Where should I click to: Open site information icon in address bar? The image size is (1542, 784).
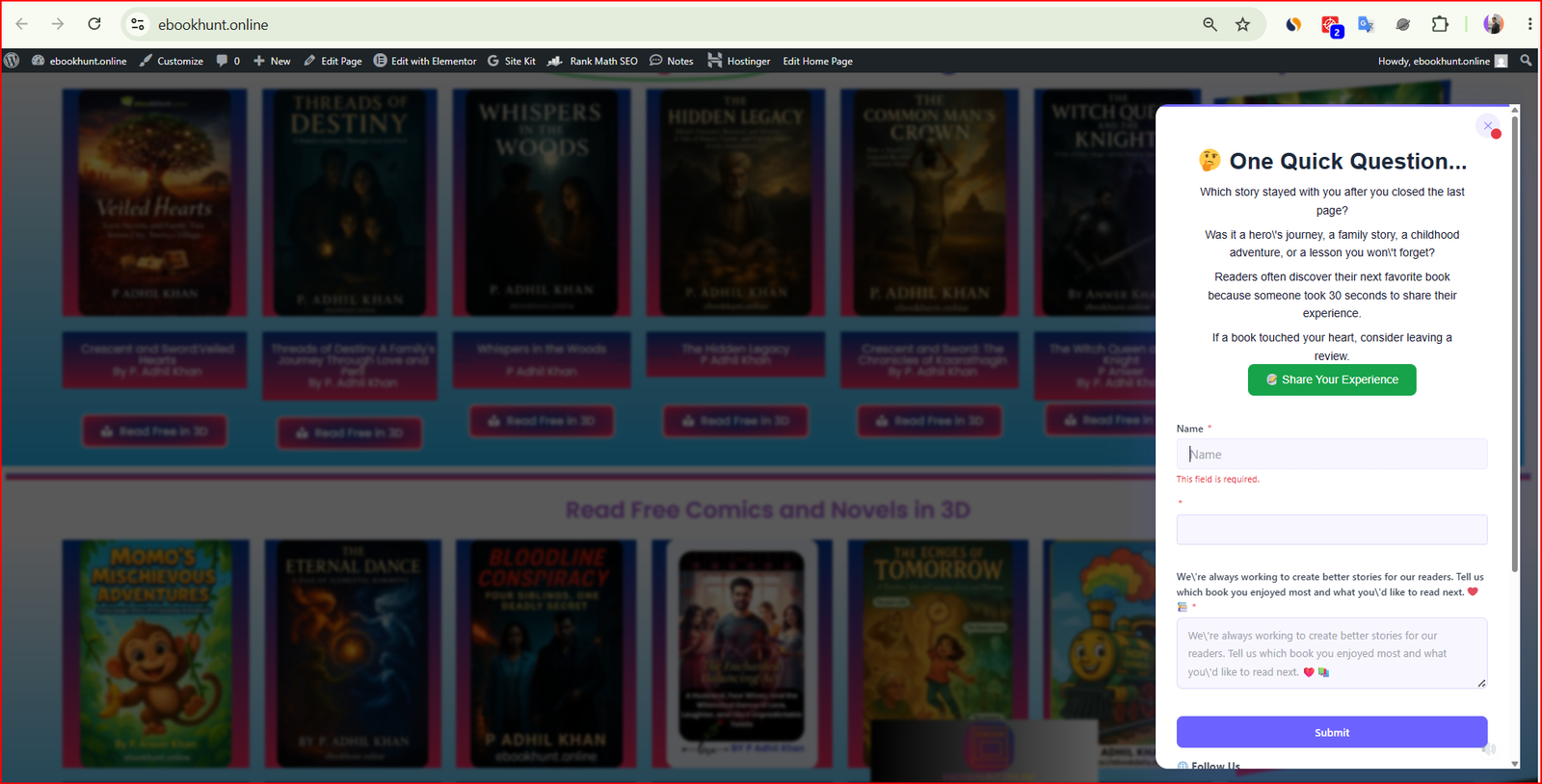click(x=138, y=24)
